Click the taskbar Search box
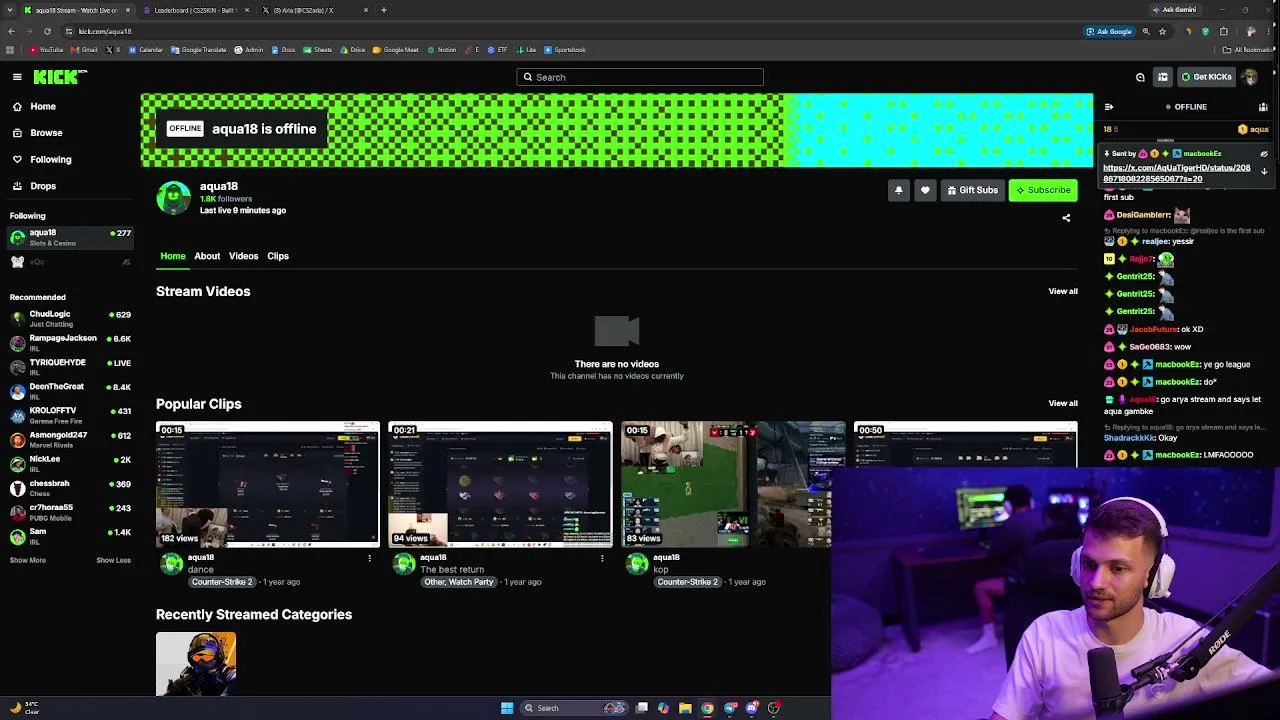The height and width of the screenshot is (720, 1280). click(x=574, y=708)
